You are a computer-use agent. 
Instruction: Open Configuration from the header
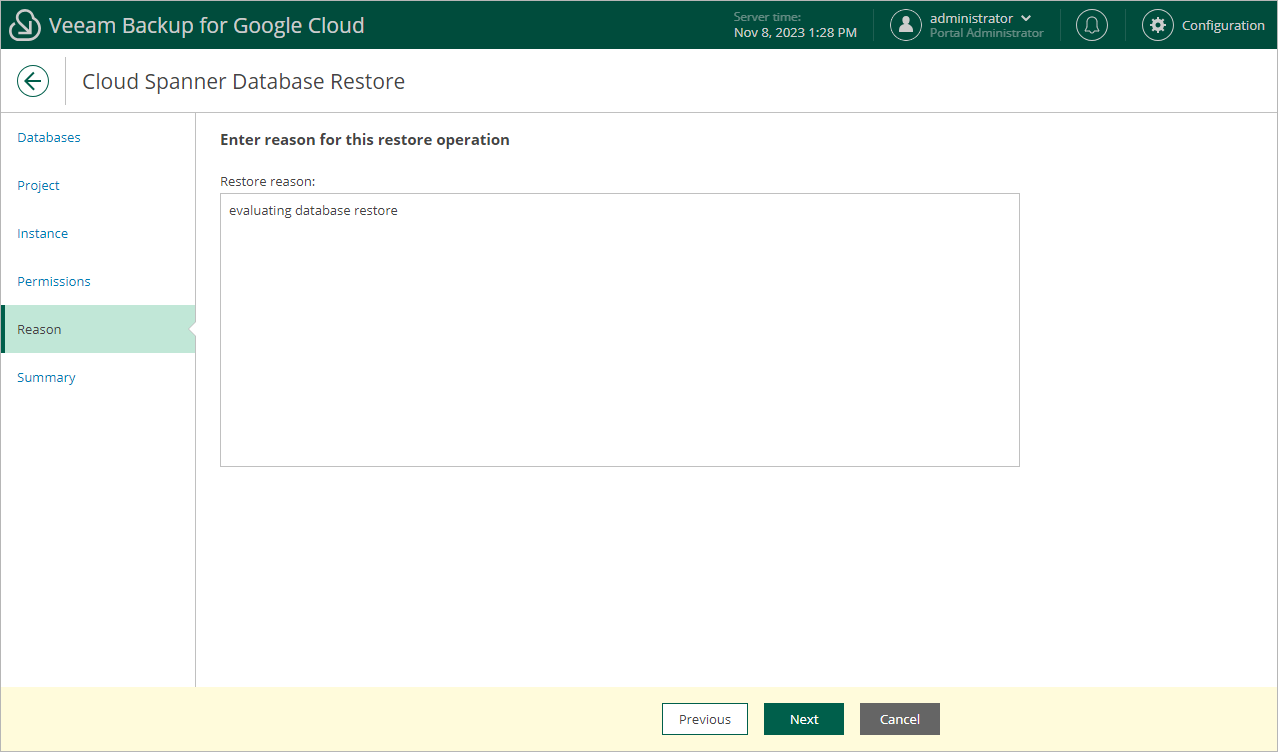tap(1223, 26)
